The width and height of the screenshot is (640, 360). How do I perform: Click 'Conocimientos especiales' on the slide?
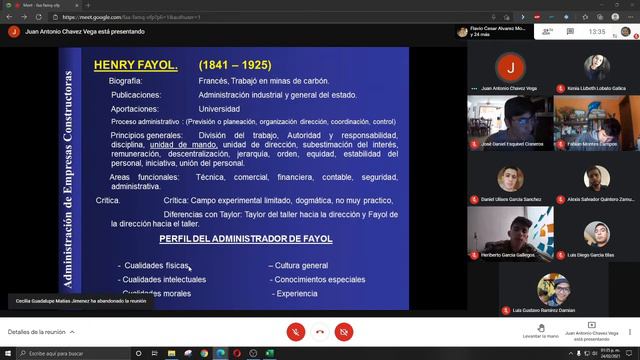320,280
